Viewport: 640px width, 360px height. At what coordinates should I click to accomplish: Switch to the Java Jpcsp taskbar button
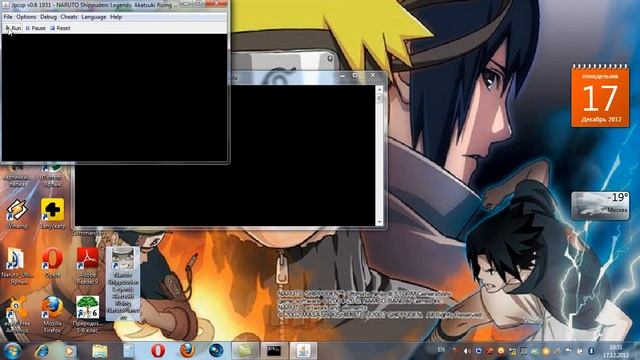click(303, 351)
